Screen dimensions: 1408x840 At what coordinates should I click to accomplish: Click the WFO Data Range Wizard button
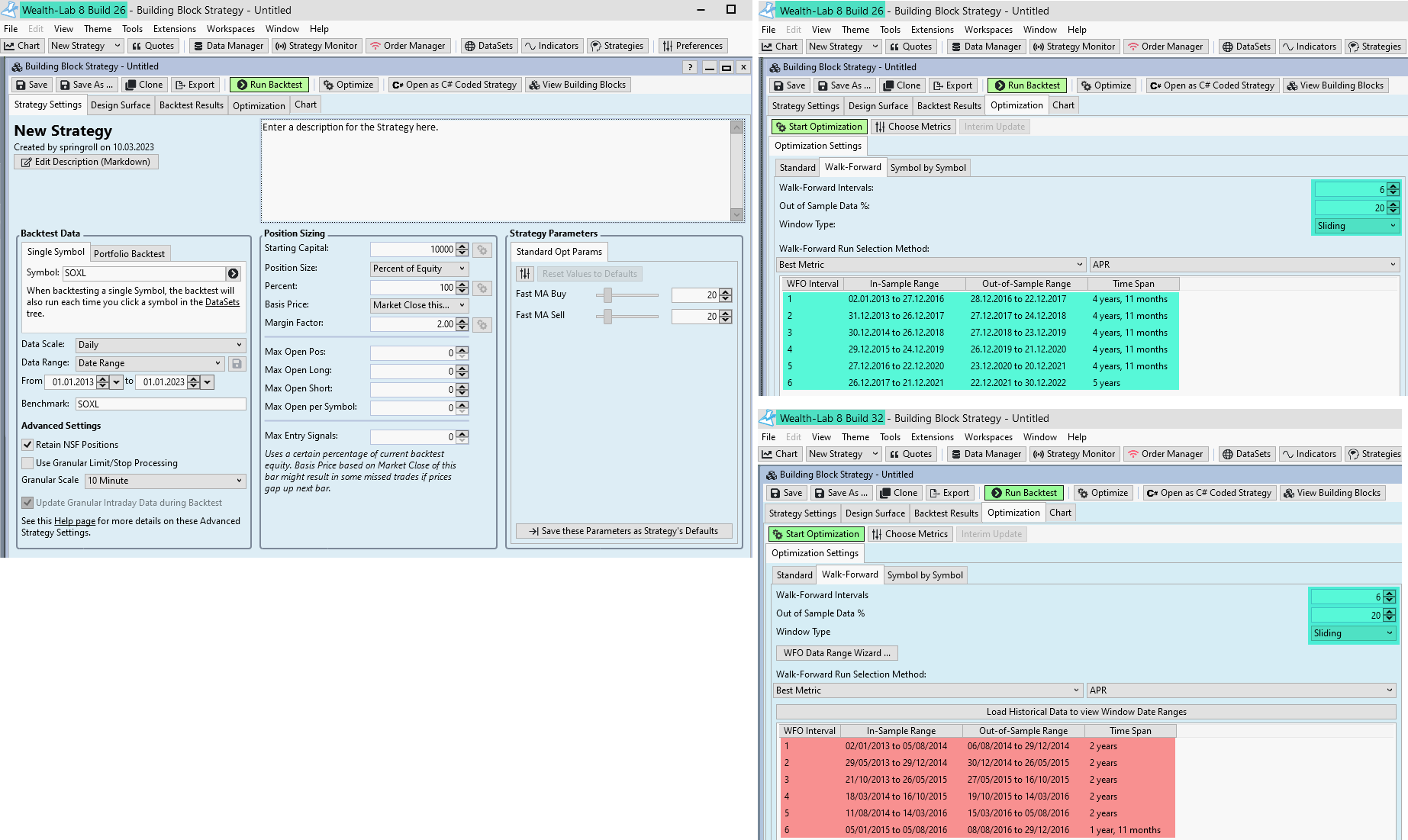point(836,653)
